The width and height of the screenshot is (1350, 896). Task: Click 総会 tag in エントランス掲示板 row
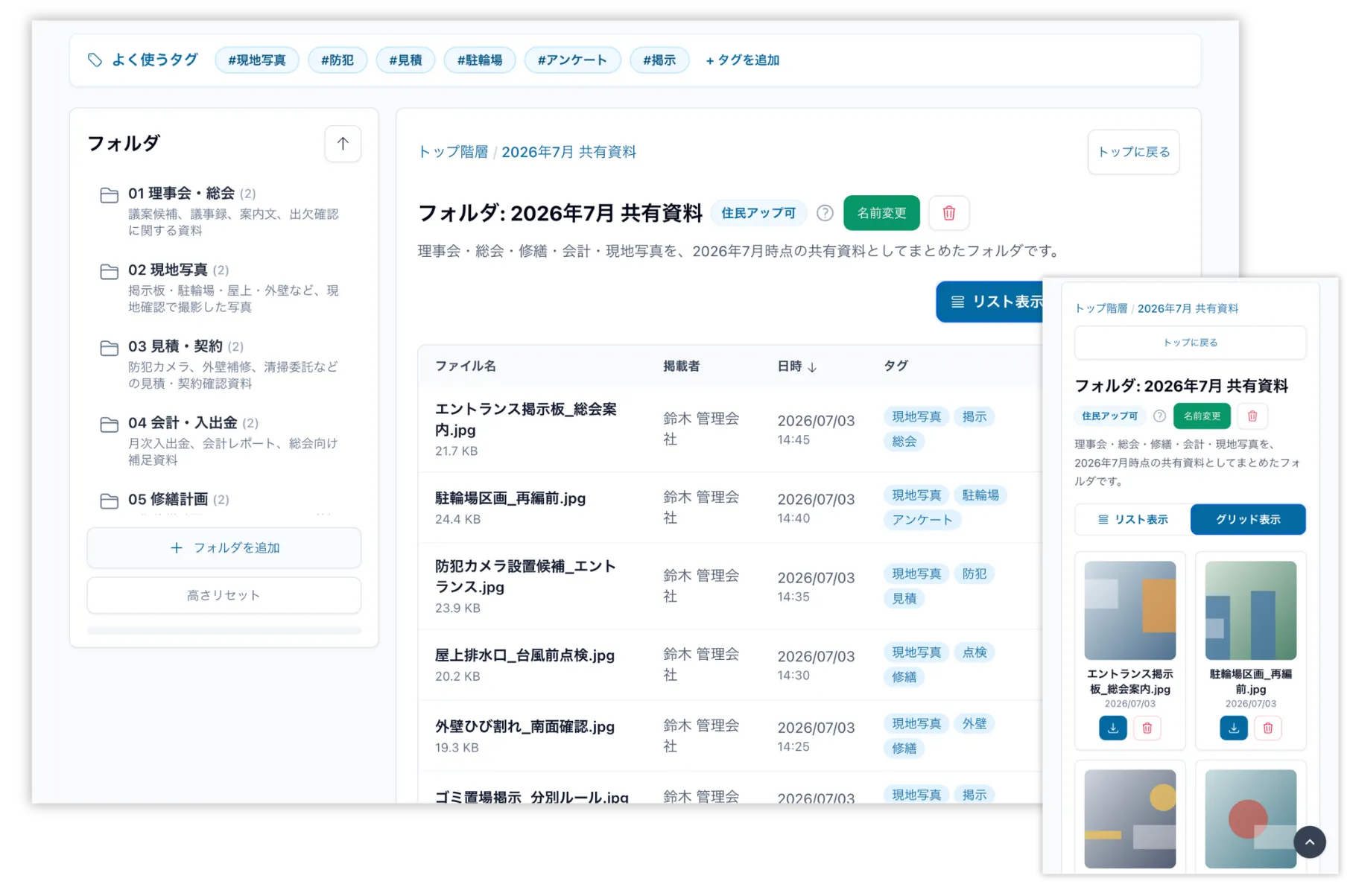(x=904, y=442)
